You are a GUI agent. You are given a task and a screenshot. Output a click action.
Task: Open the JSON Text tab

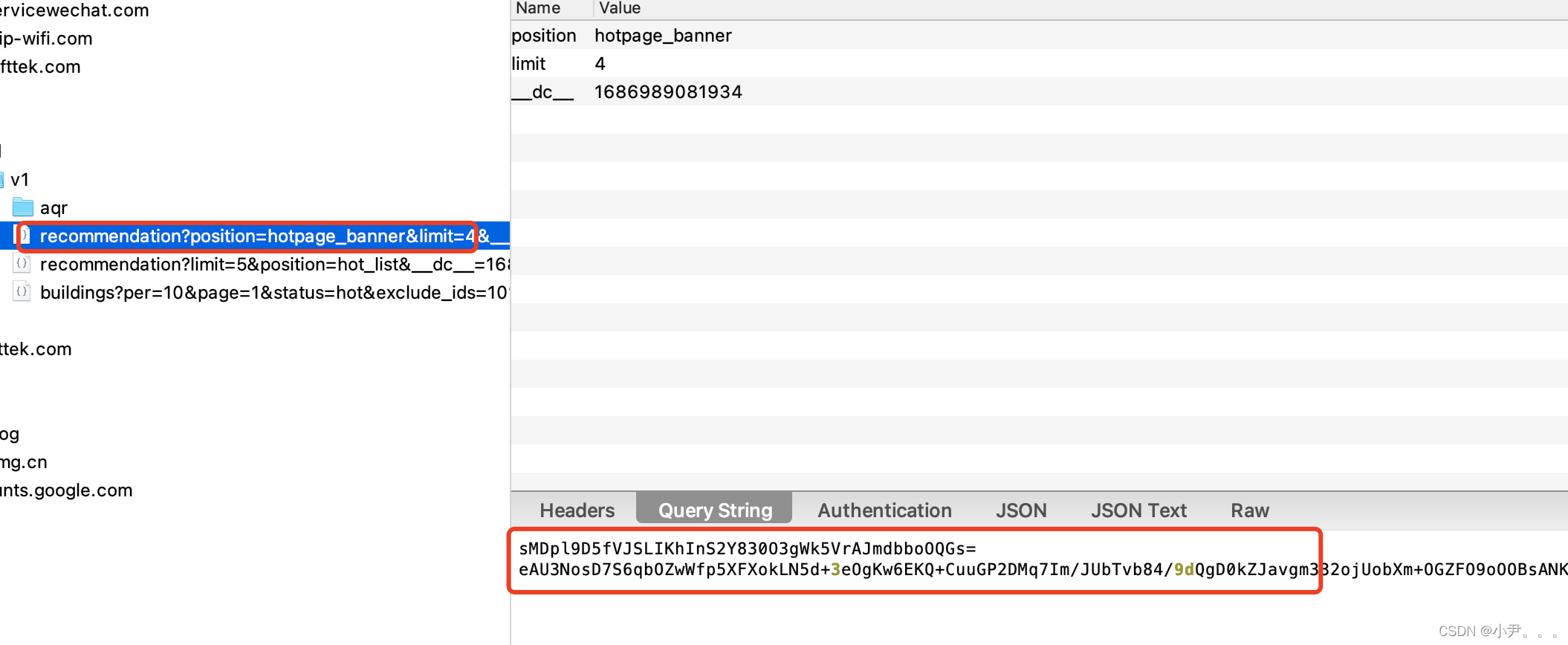point(1138,511)
